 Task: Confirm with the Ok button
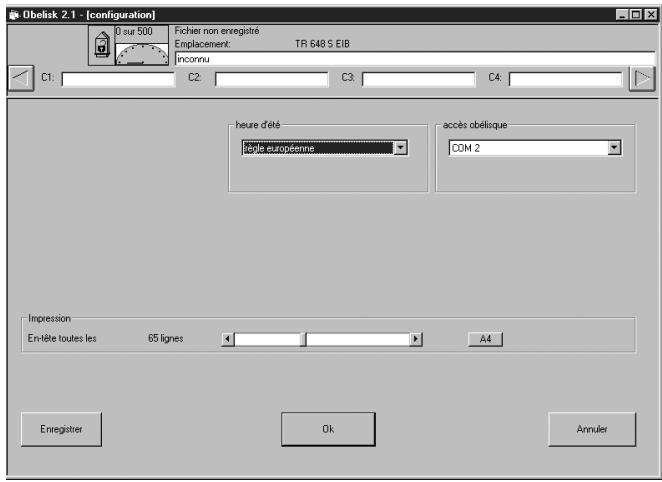point(328,429)
